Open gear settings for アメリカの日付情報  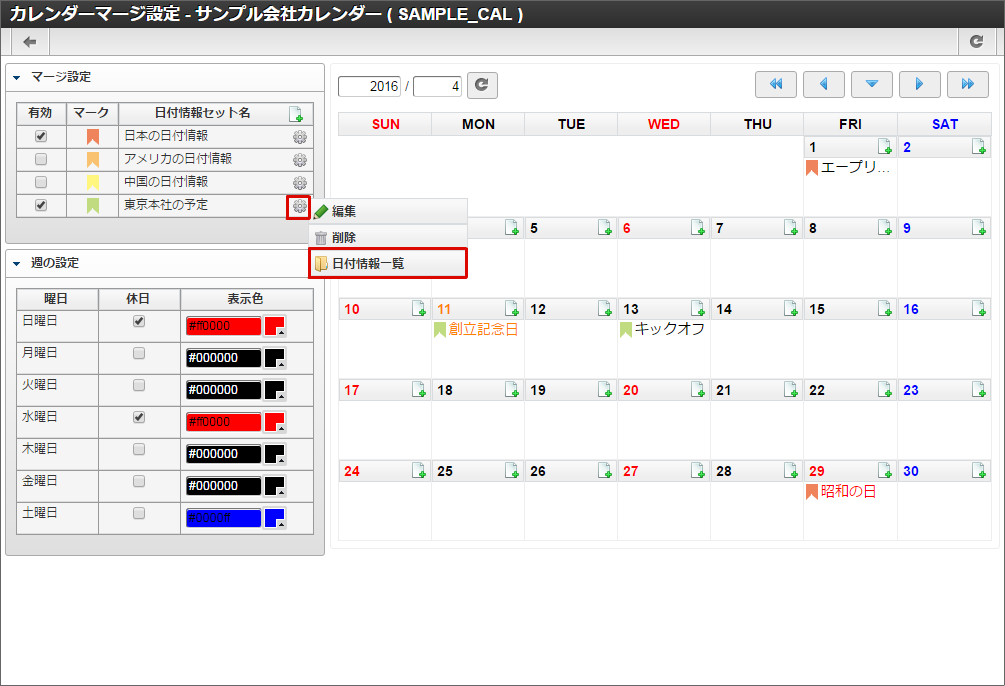[x=299, y=160]
